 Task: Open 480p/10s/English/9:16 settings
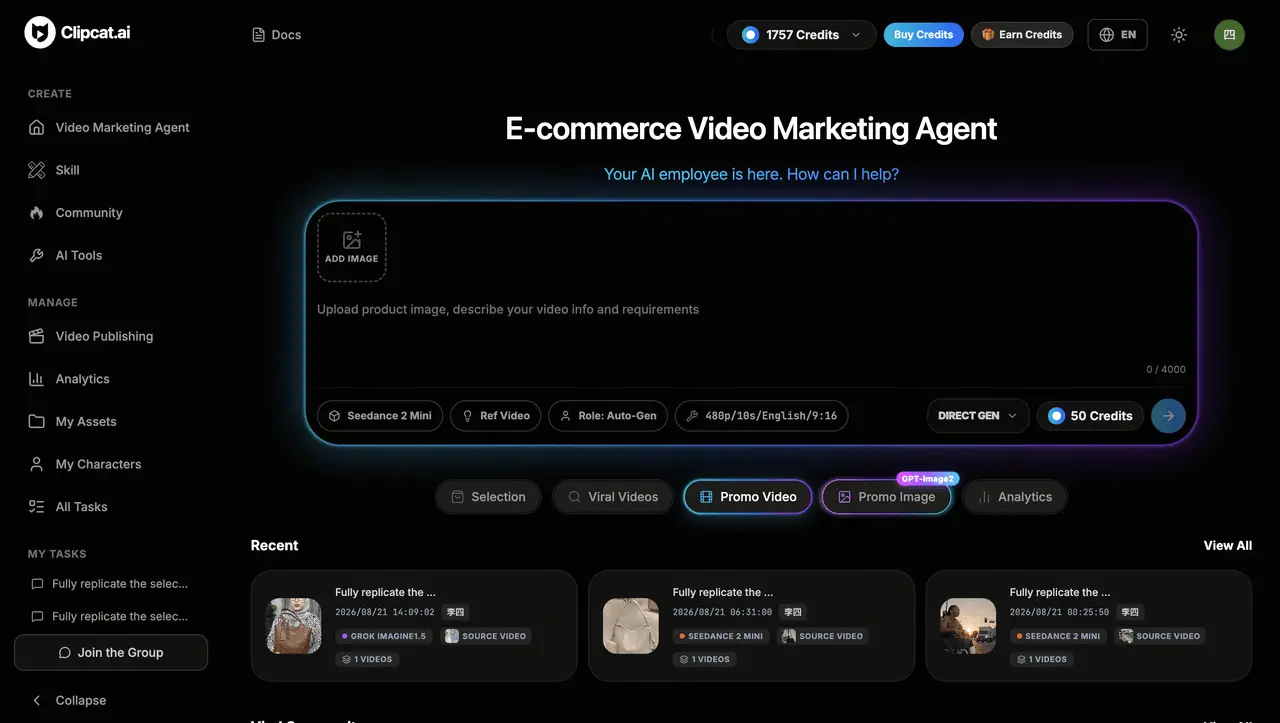[x=762, y=416]
